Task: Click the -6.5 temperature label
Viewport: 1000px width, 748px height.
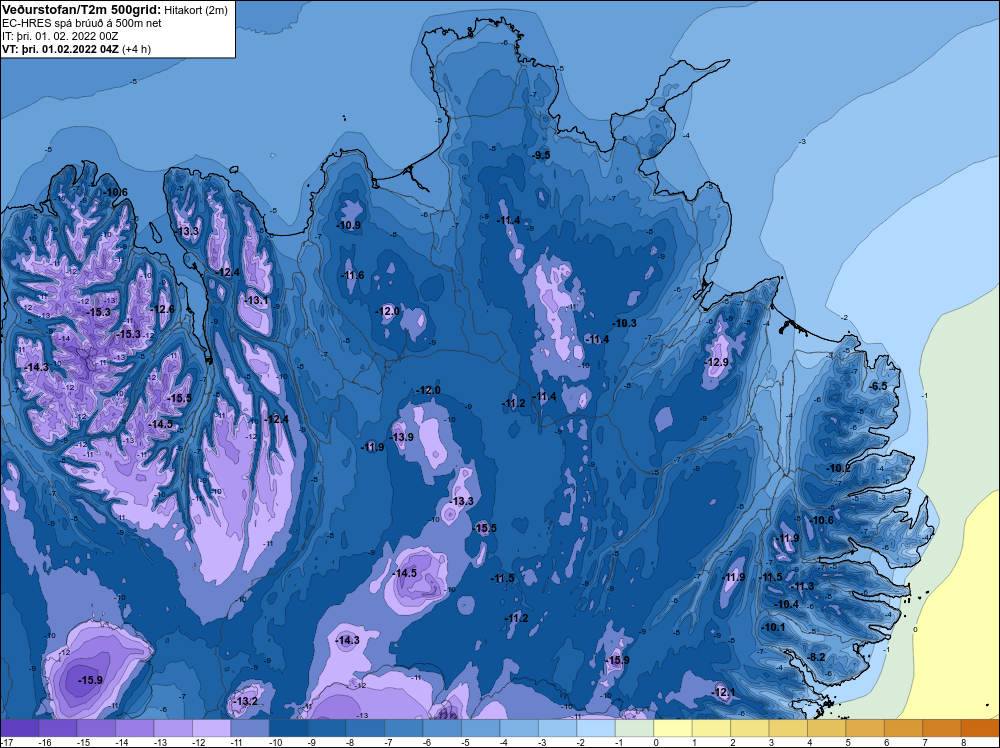Action: tap(878, 386)
